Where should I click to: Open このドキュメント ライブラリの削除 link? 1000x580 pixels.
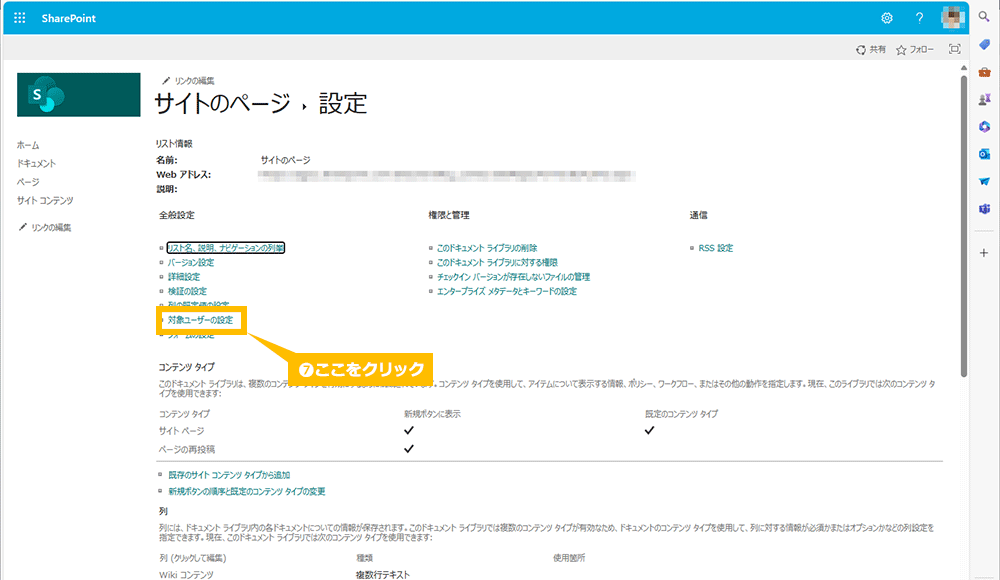click(x=487, y=248)
